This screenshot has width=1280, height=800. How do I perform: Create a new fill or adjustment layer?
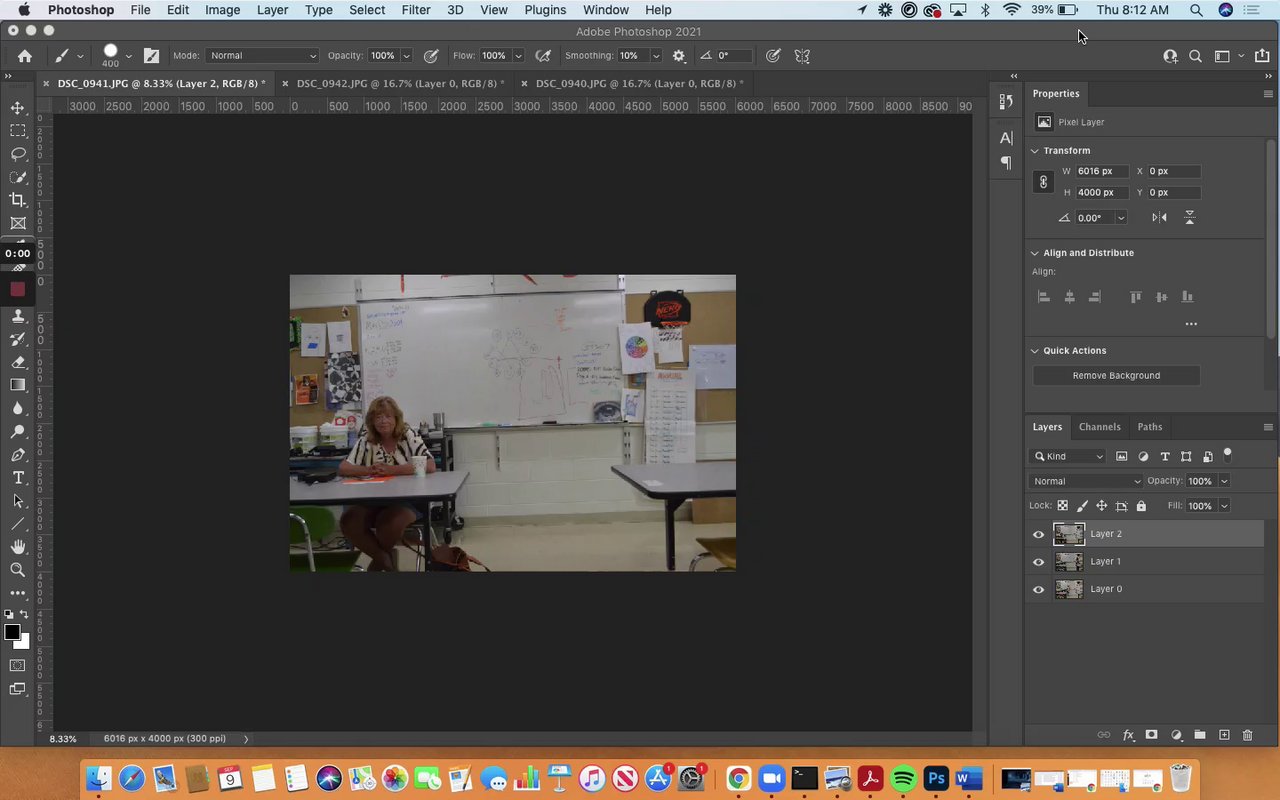tap(1176, 735)
